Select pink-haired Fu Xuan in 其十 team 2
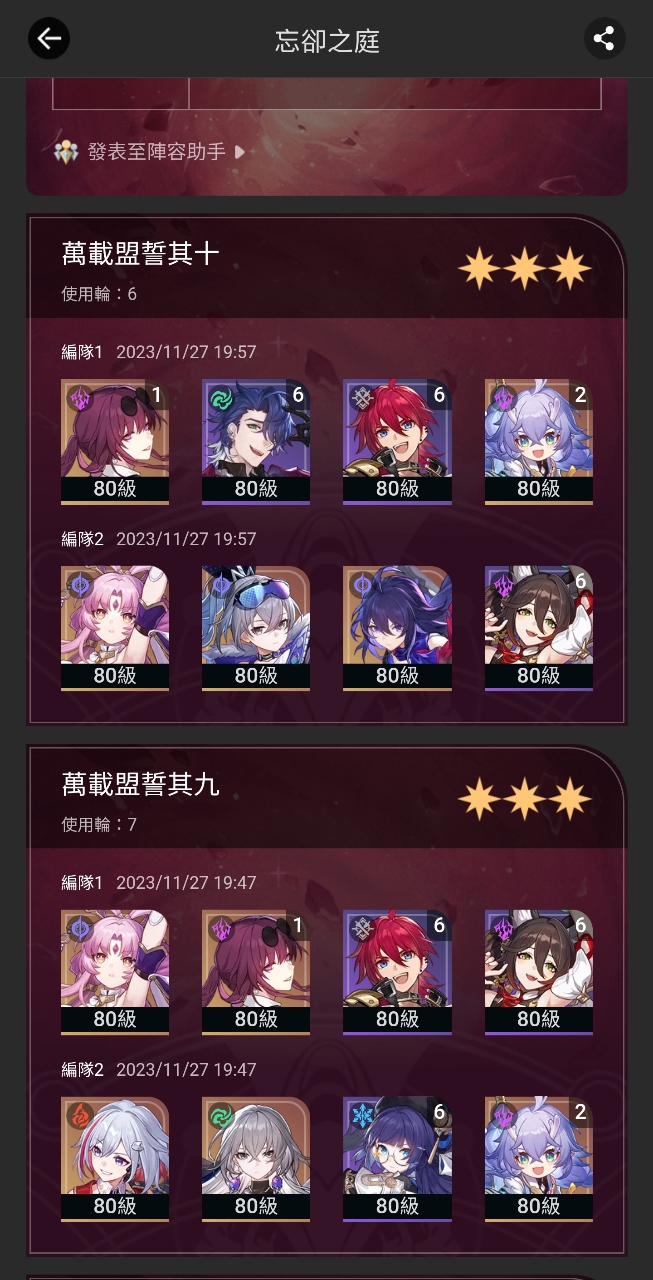Viewport: 653px width, 1280px height. tap(115, 629)
